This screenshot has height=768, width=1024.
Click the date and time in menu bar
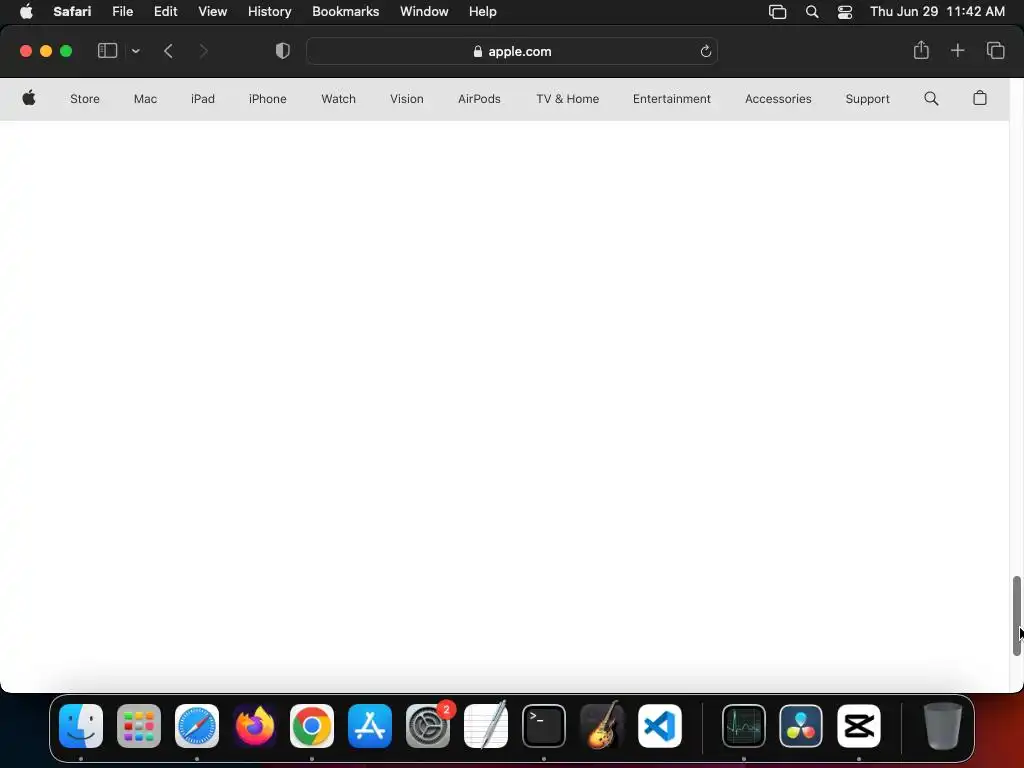[937, 12]
